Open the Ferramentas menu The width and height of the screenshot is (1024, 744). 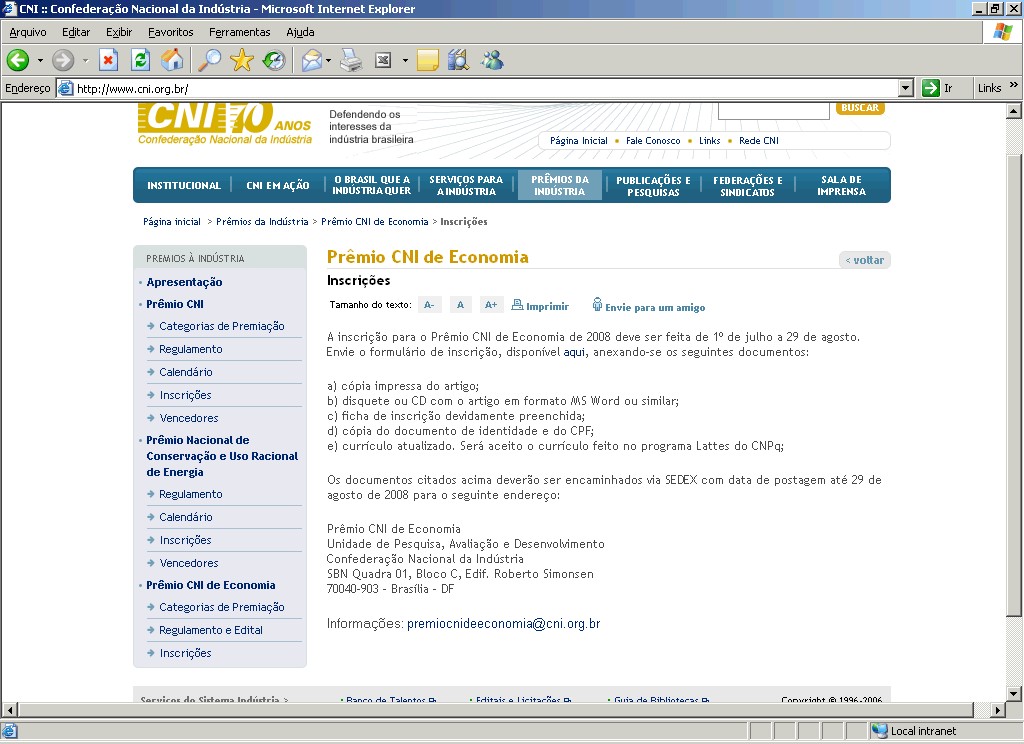240,32
